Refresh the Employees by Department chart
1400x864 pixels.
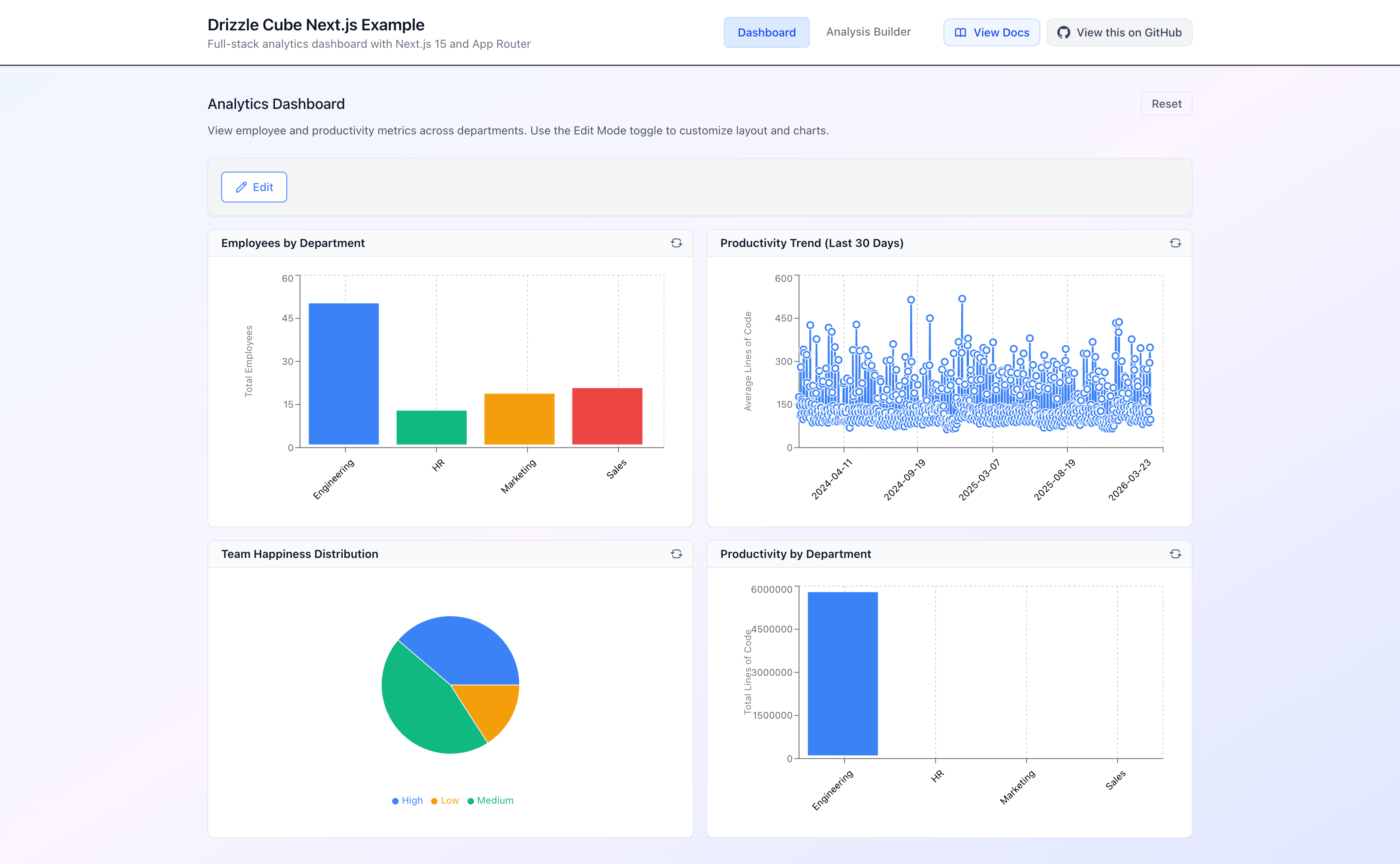point(677,243)
